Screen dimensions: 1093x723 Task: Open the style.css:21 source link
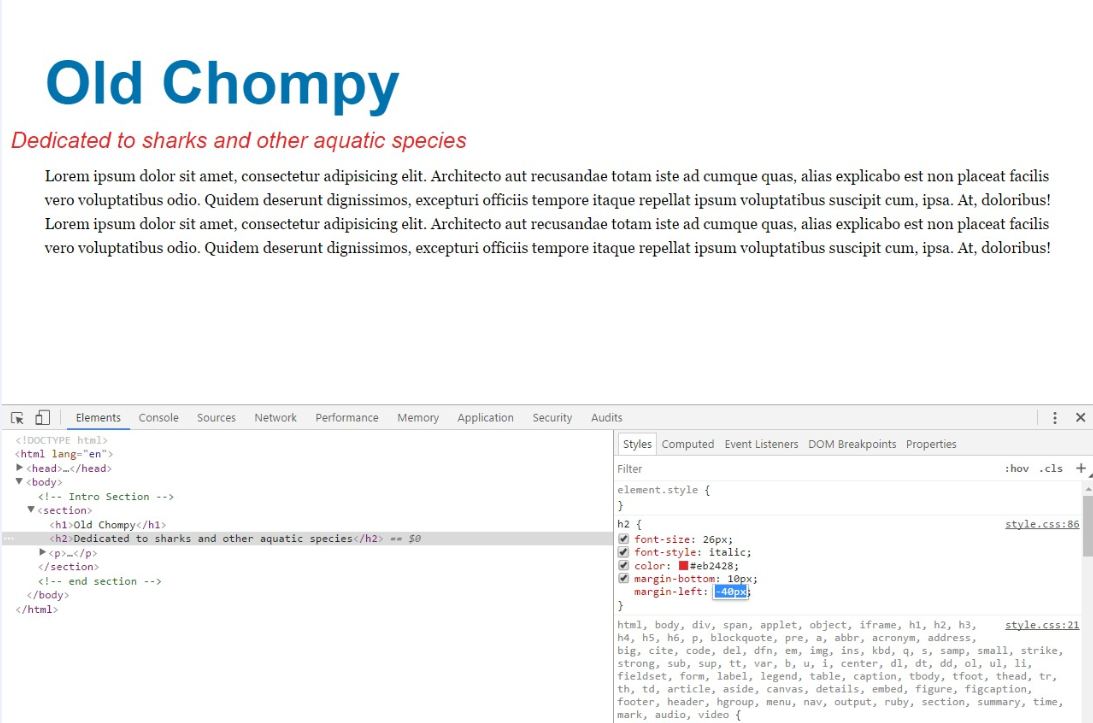(1042, 625)
